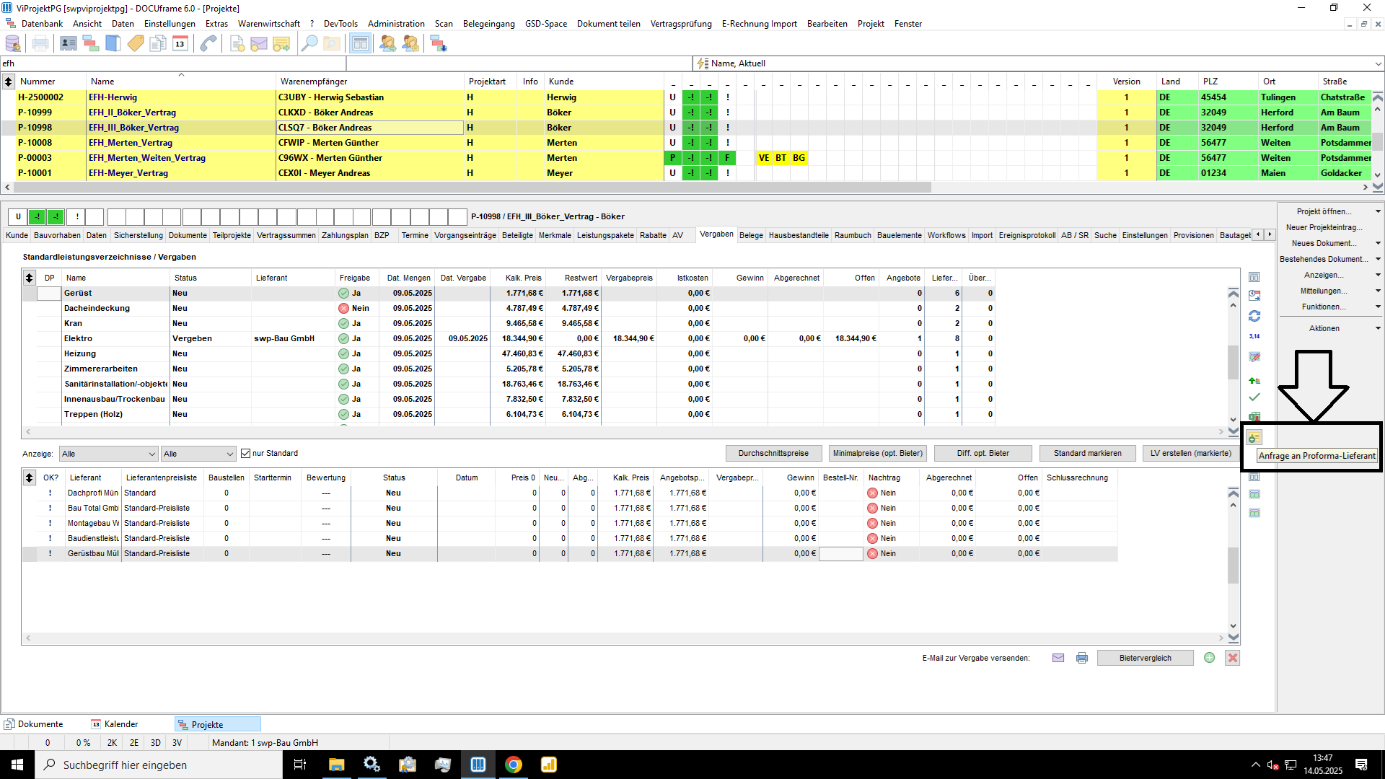The height and width of the screenshot is (779, 1385).
Task: Click the envelope mail icon in toolbar
Action: click(x=259, y=43)
